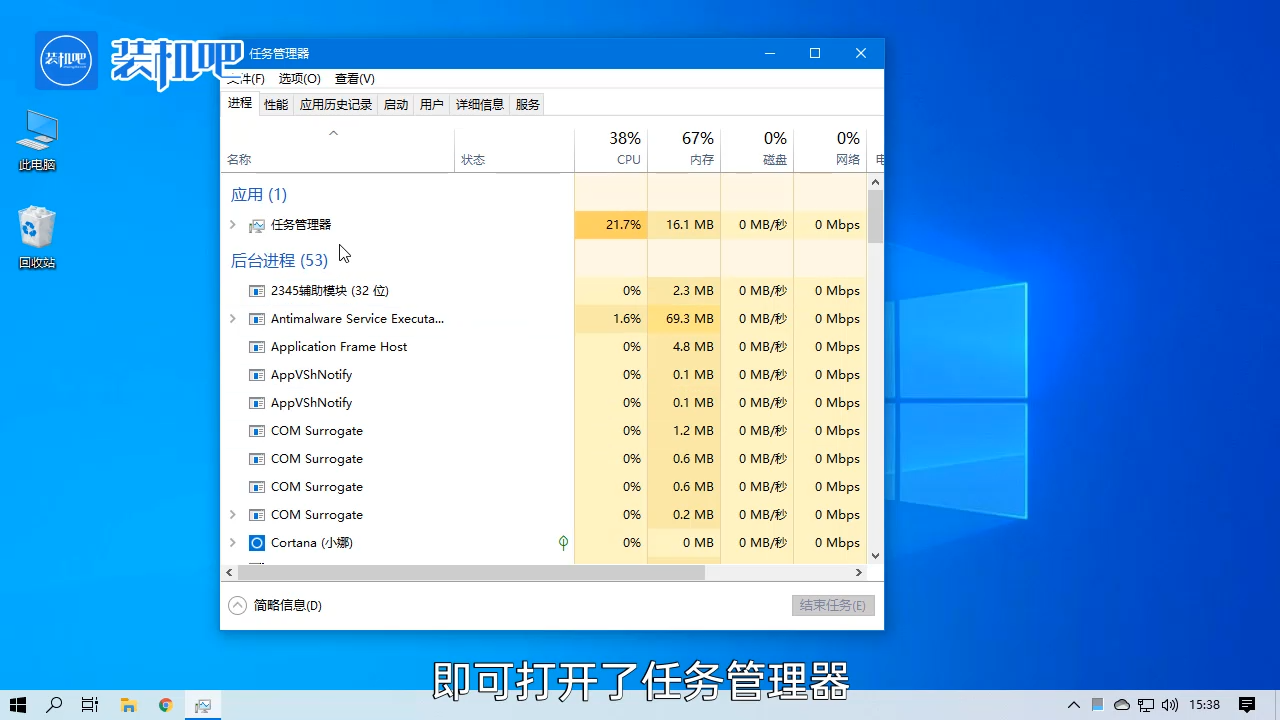Open the volume speaker icon in tray
This screenshot has height=720, width=1280.
pyautogui.click(x=1170, y=705)
